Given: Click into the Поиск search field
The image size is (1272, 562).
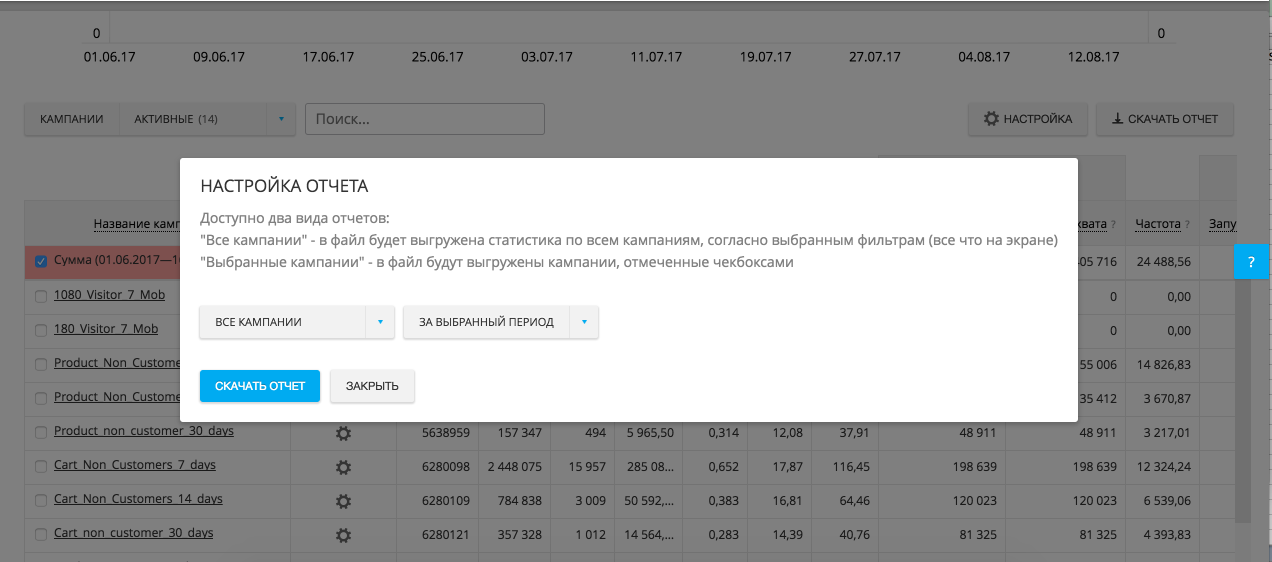Looking at the screenshot, I should click(x=425, y=119).
